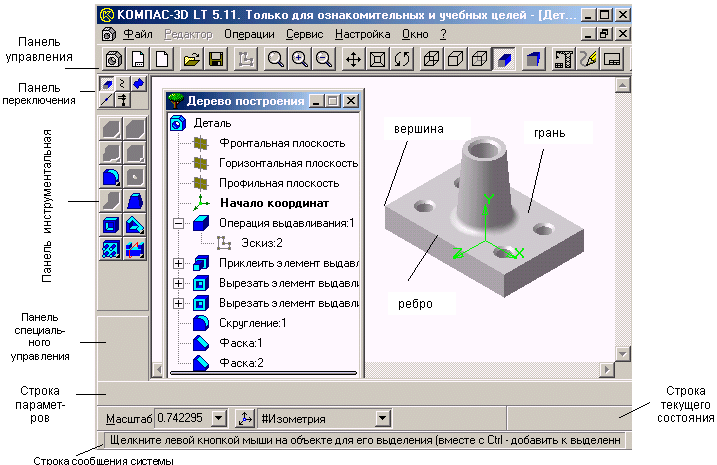This screenshot has width=717, height=465.
Task: Close the Дерево построения window
Action: pyautogui.click(x=350, y=101)
